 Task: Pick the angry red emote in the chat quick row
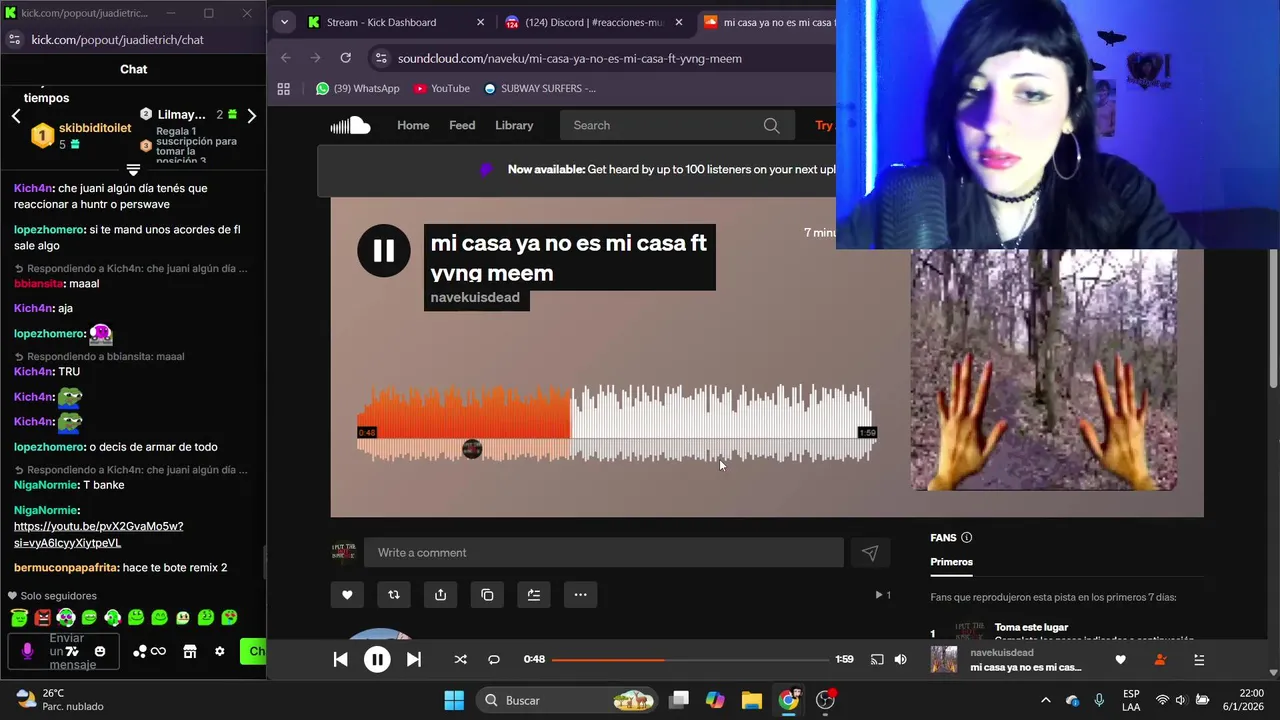pyautogui.click(x=43, y=618)
